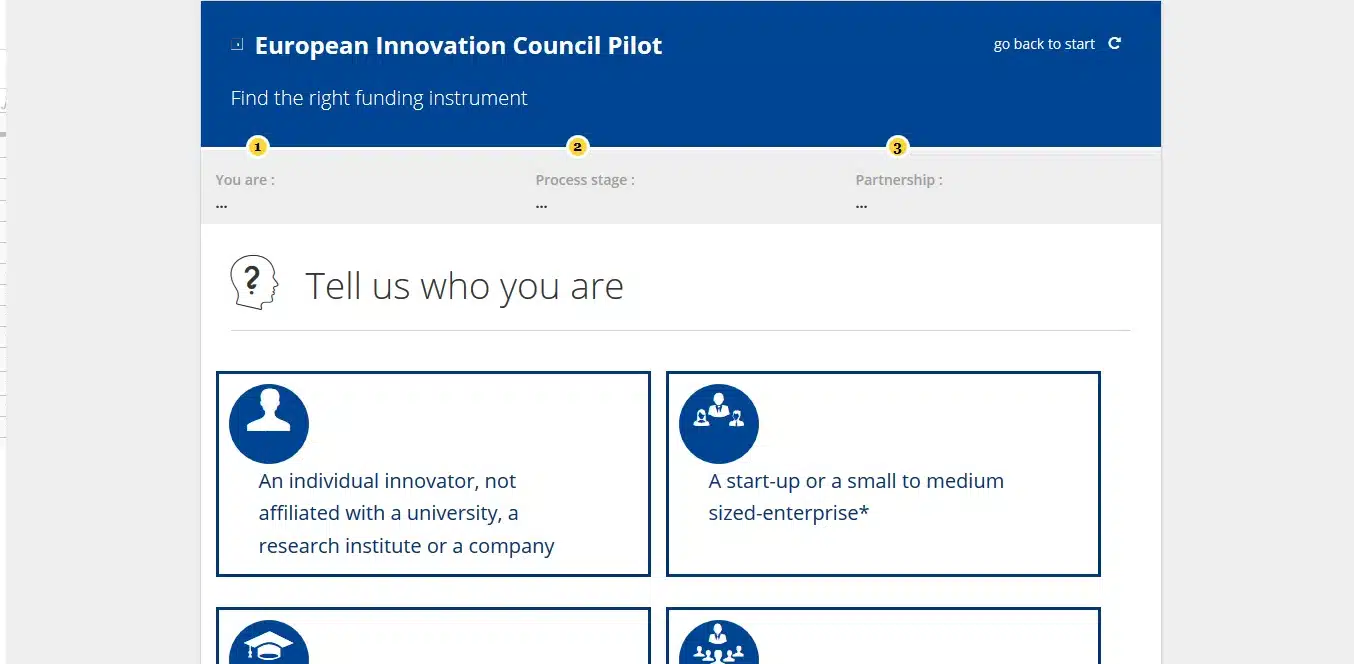Image resolution: width=1354 pixels, height=664 pixels.
Task: Click the 'European Innovation Council Pilot' title
Action: coord(458,46)
